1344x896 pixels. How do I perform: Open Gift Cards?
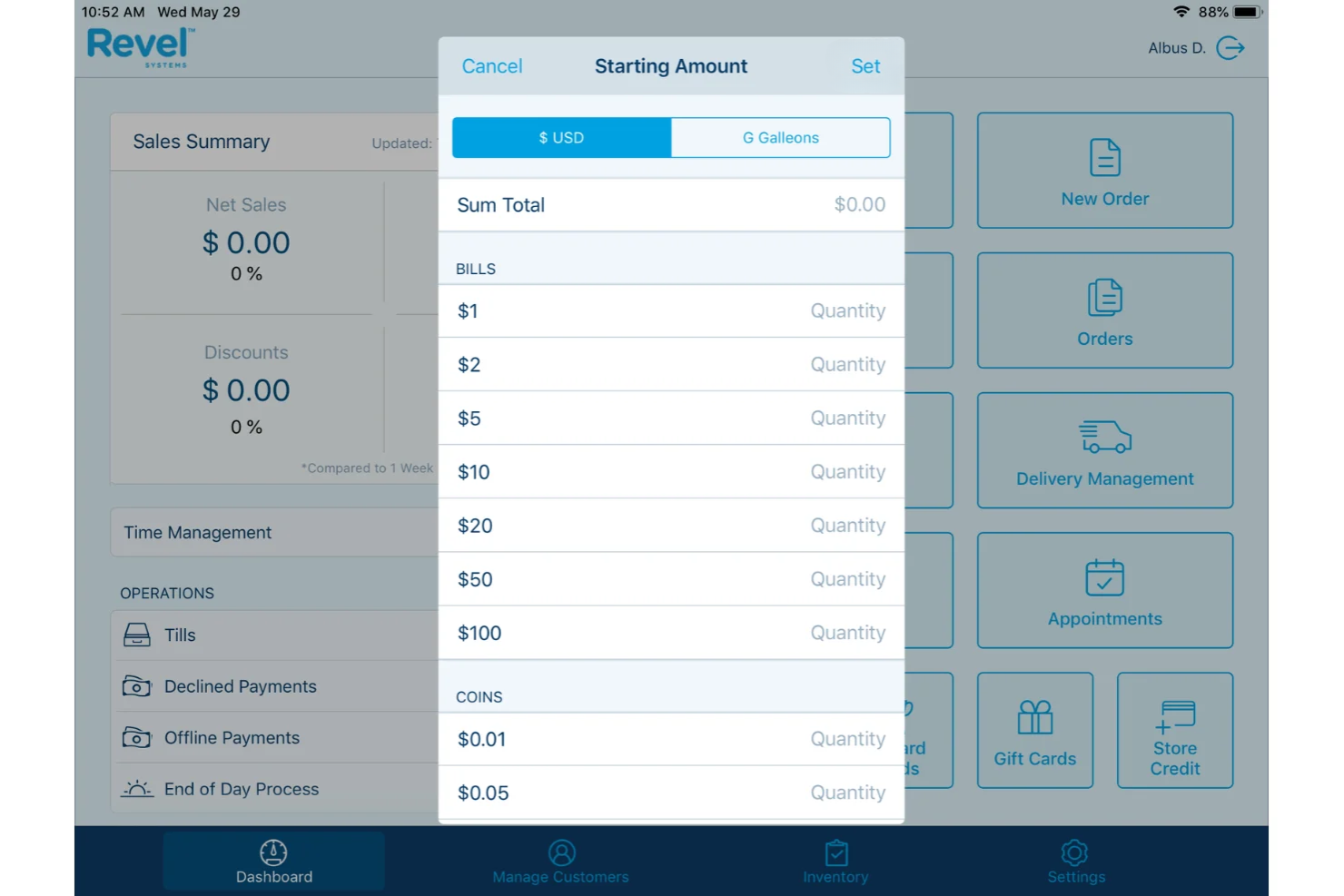(x=1034, y=730)
